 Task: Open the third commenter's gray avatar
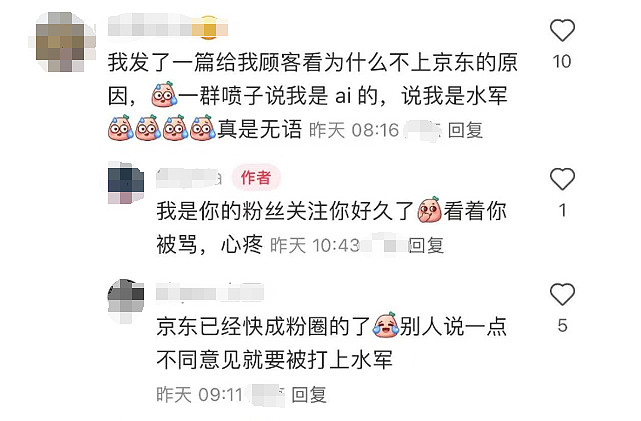click(x=126, y=300)
